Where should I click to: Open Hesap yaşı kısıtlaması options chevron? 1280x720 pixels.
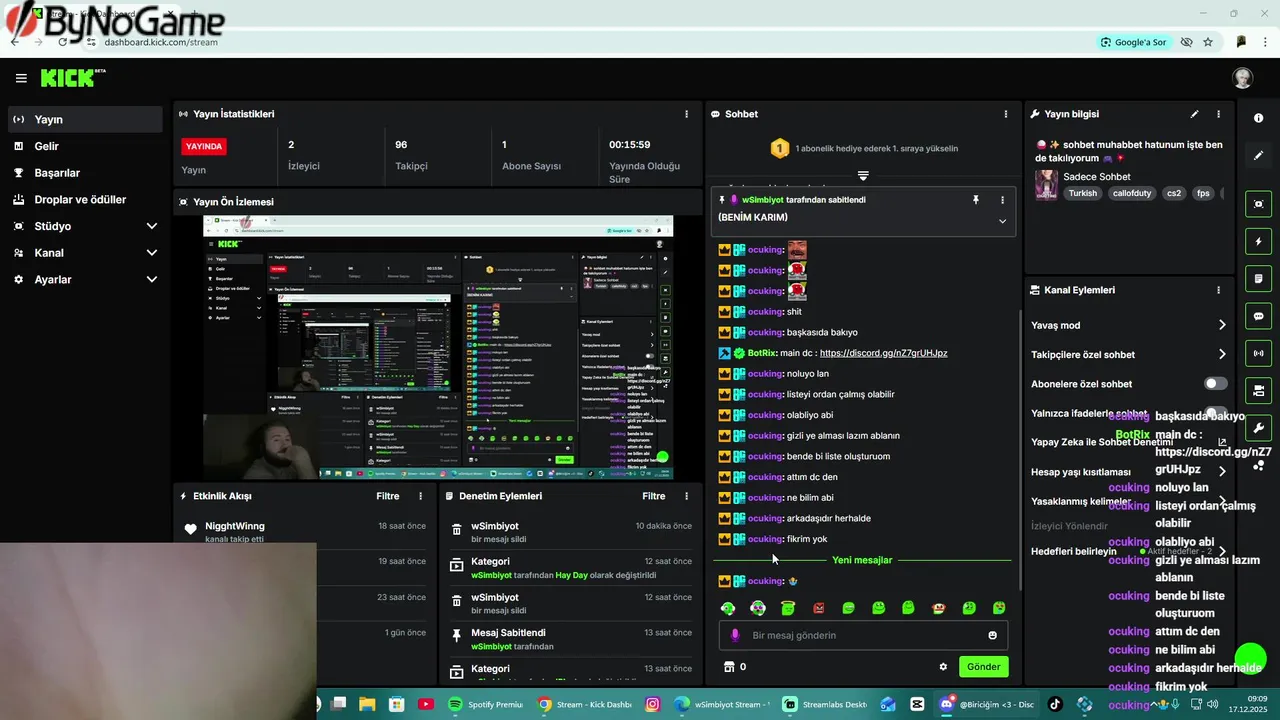coord(1222,471)
